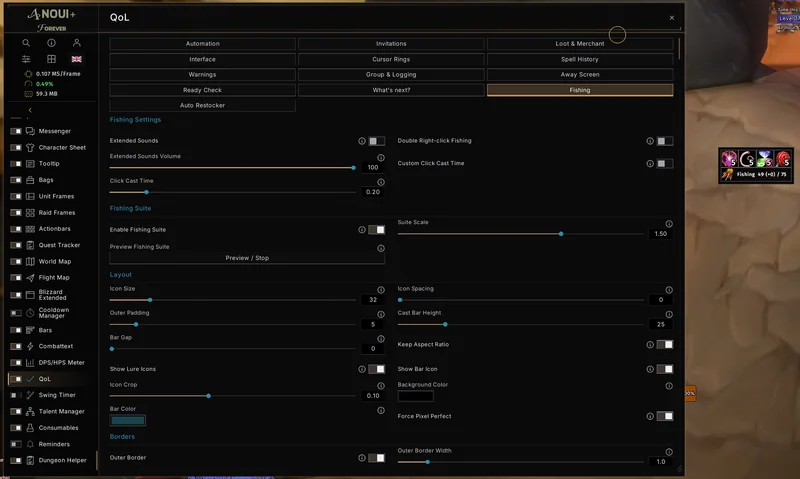Toggle Show Bar Icon
Image resolution: width=800 pixels, height=479 pixels.
tap(664, 369)
